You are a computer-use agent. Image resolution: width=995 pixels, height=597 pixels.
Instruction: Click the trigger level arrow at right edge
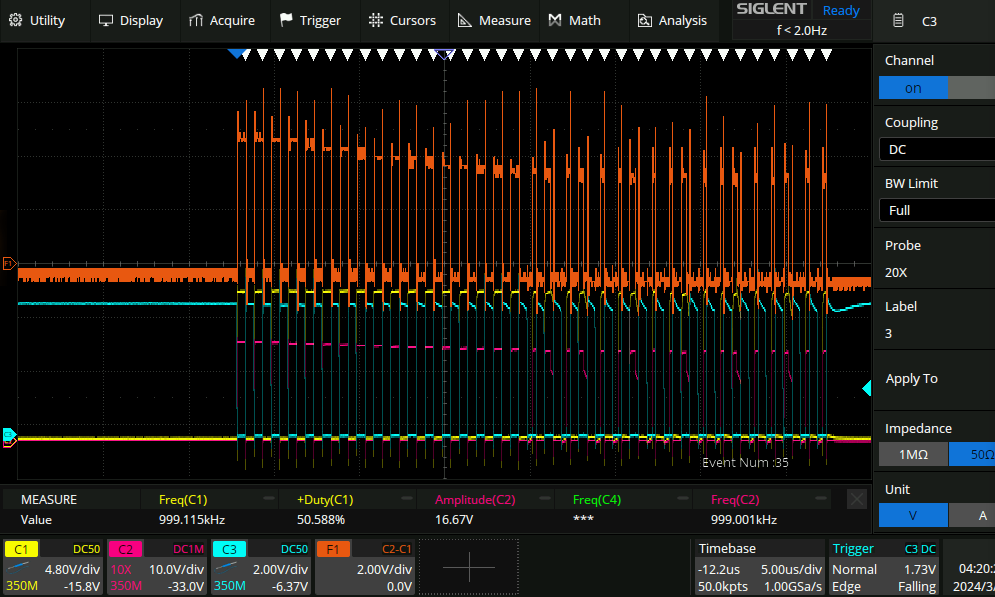866,387
